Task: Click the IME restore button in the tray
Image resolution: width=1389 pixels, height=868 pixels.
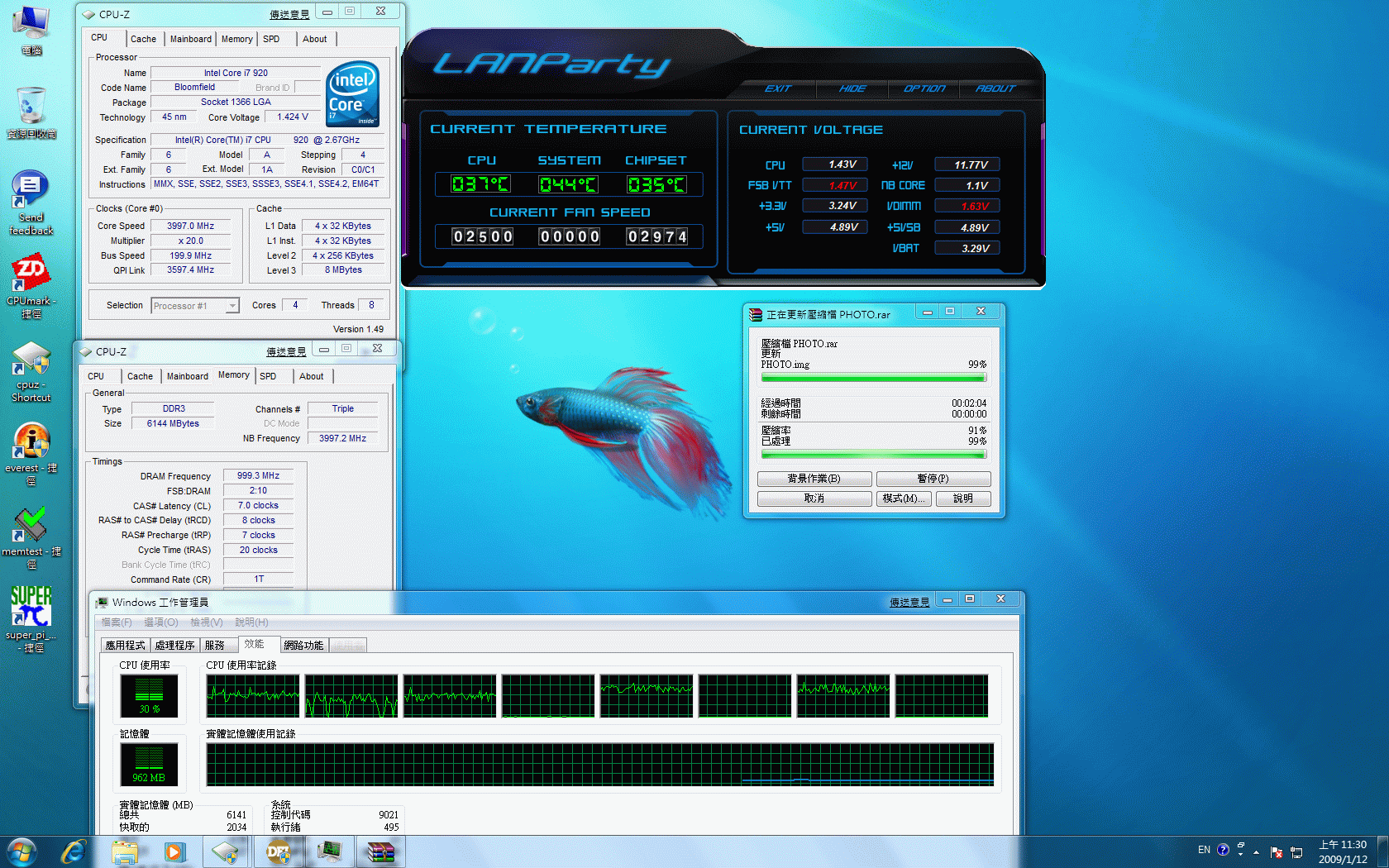Action: [x=1240, y=845]
